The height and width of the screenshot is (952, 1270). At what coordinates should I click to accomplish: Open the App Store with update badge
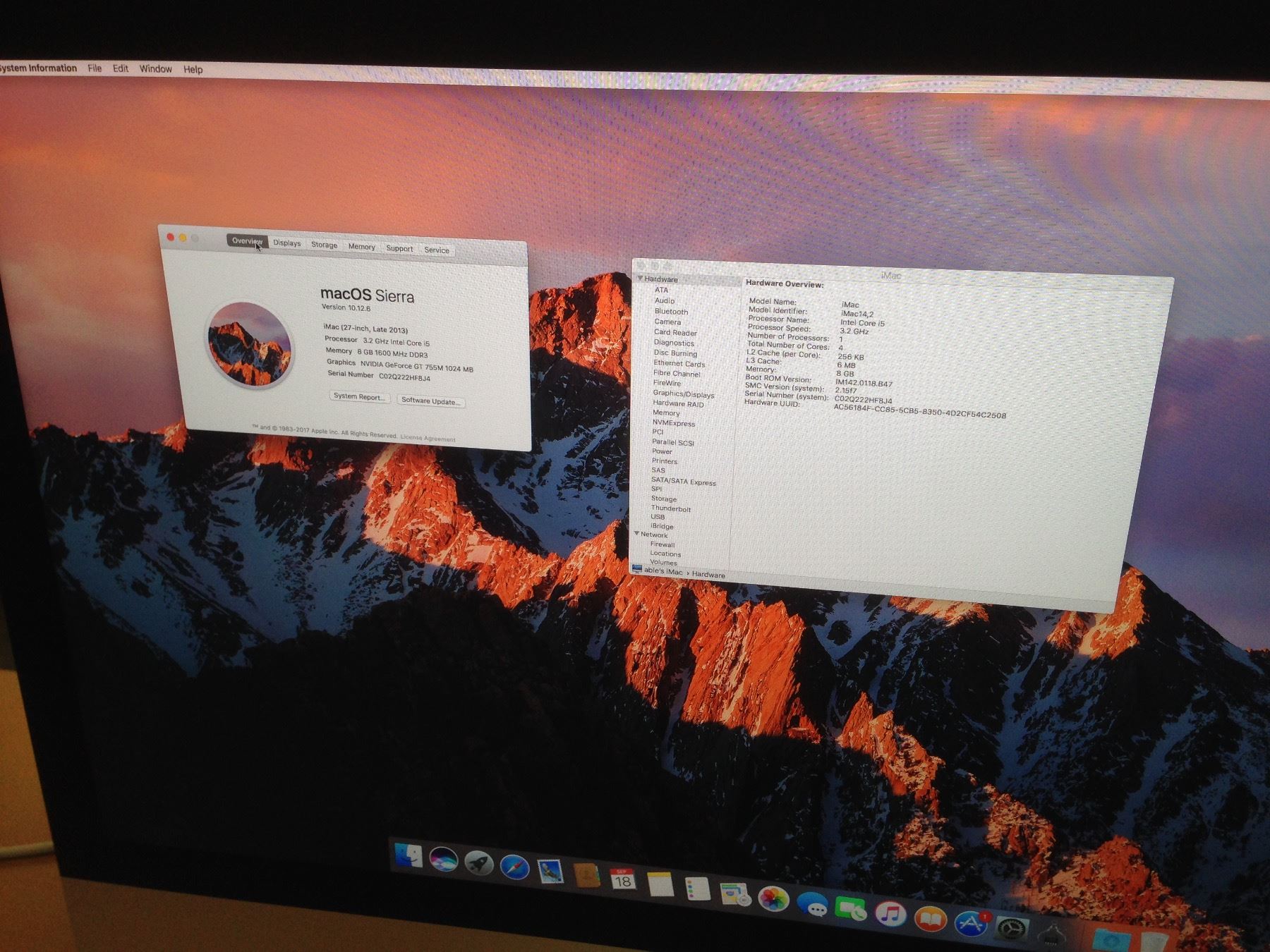pyautogui.click(x=971, y=924)
